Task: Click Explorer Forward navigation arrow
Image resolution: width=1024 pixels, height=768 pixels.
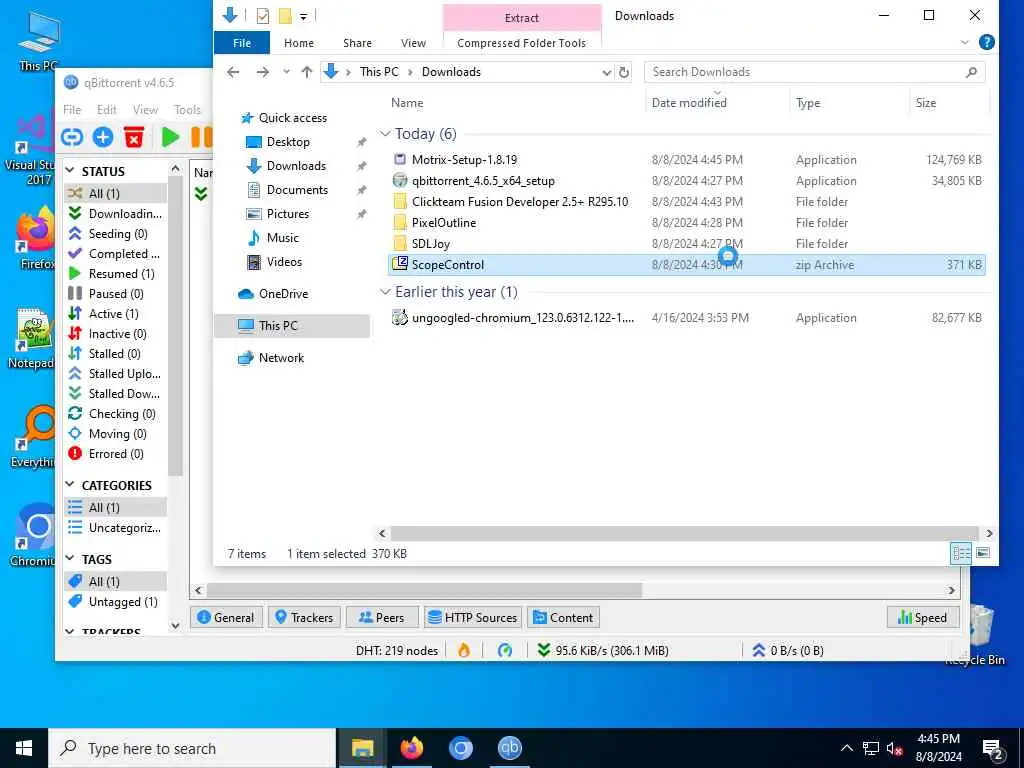Action: [263, 72]
